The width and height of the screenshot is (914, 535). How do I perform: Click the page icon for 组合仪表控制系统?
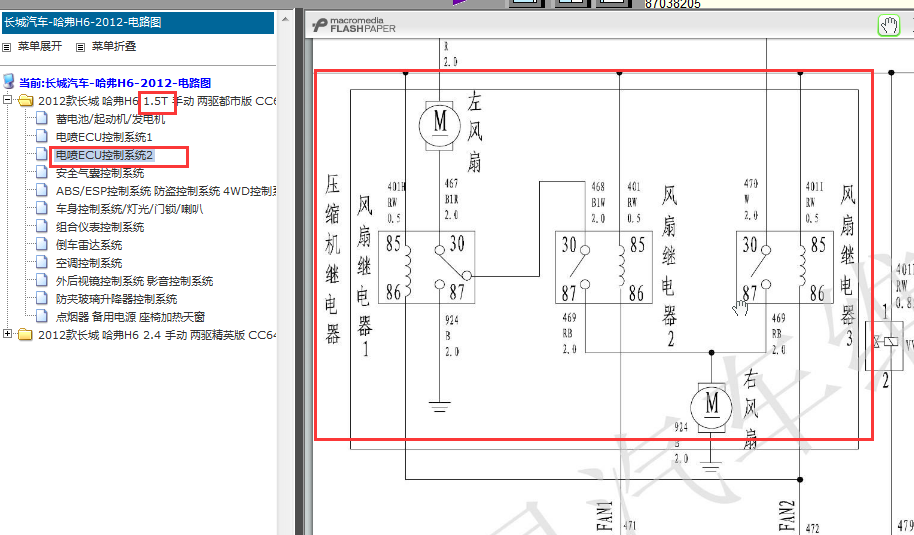pyautogui.click(x=41, y=226)
